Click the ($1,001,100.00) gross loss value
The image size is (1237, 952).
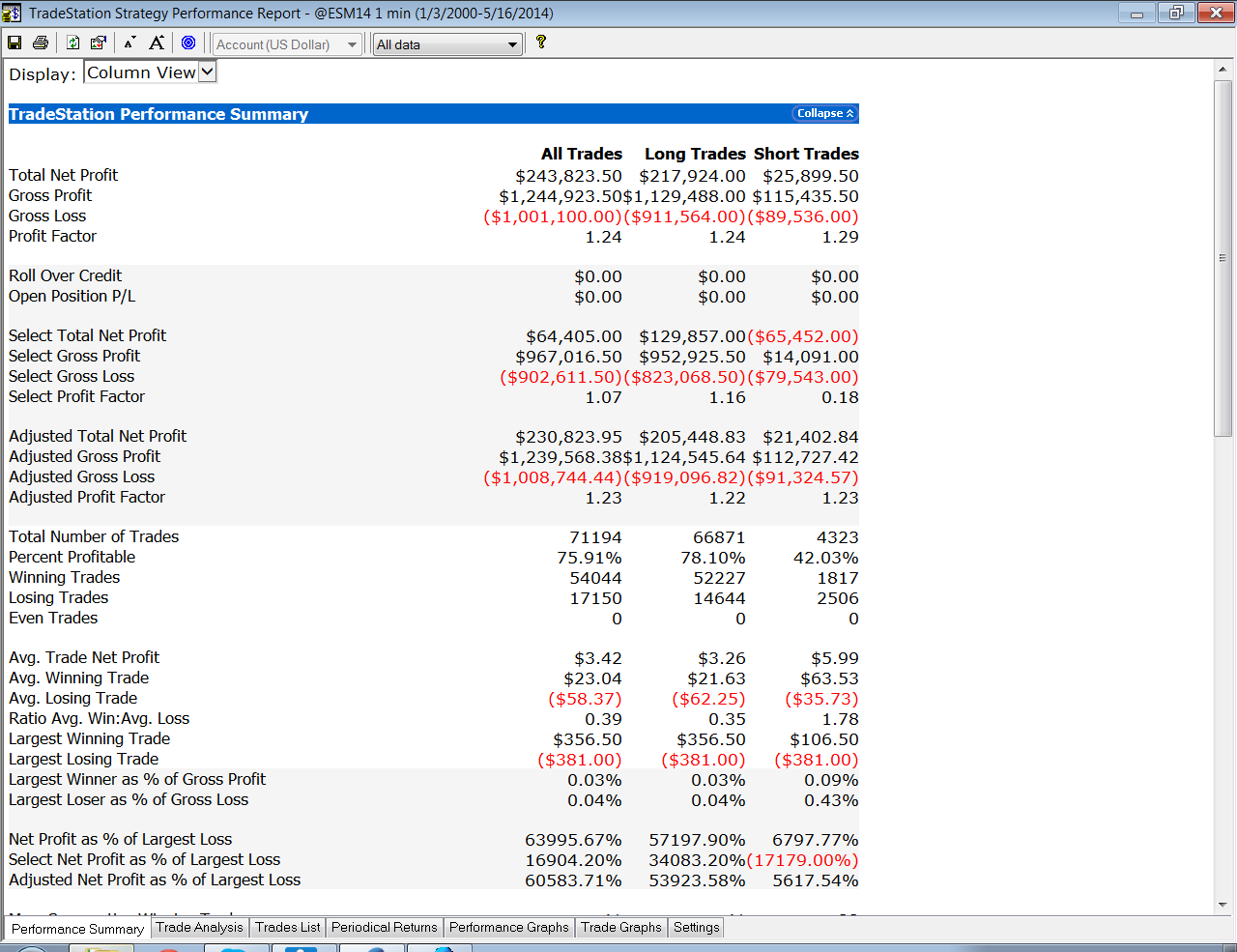pos(553,216)
